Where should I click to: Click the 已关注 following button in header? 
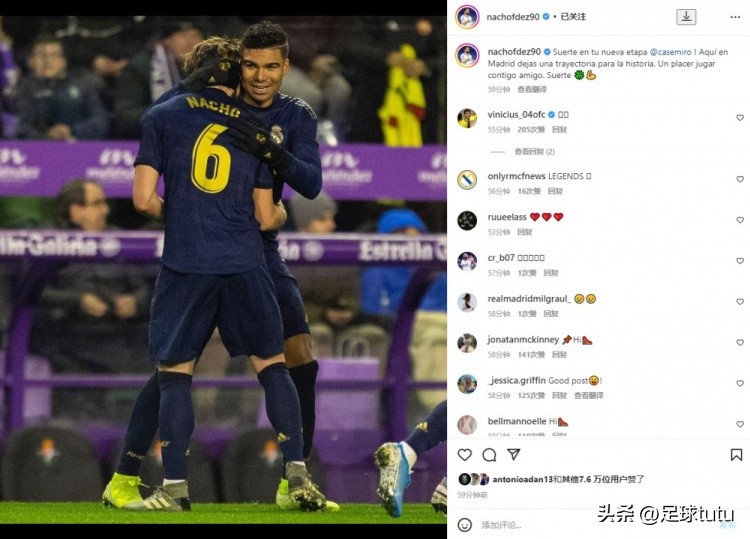pyautogui.click(x=573, y=17)
